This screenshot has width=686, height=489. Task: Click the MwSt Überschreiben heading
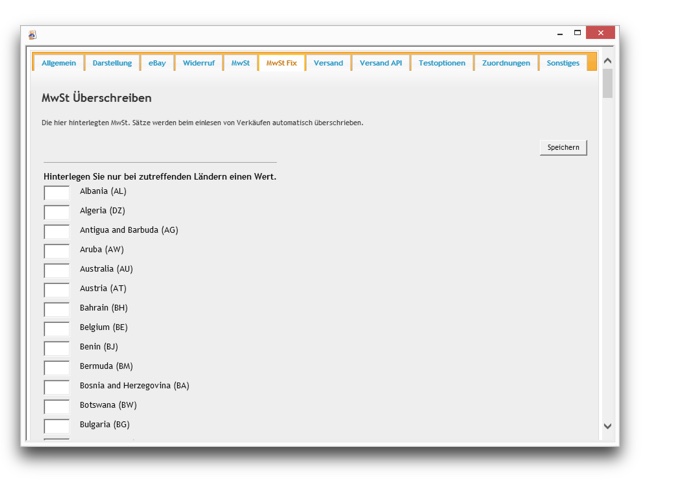coord(97,98)
